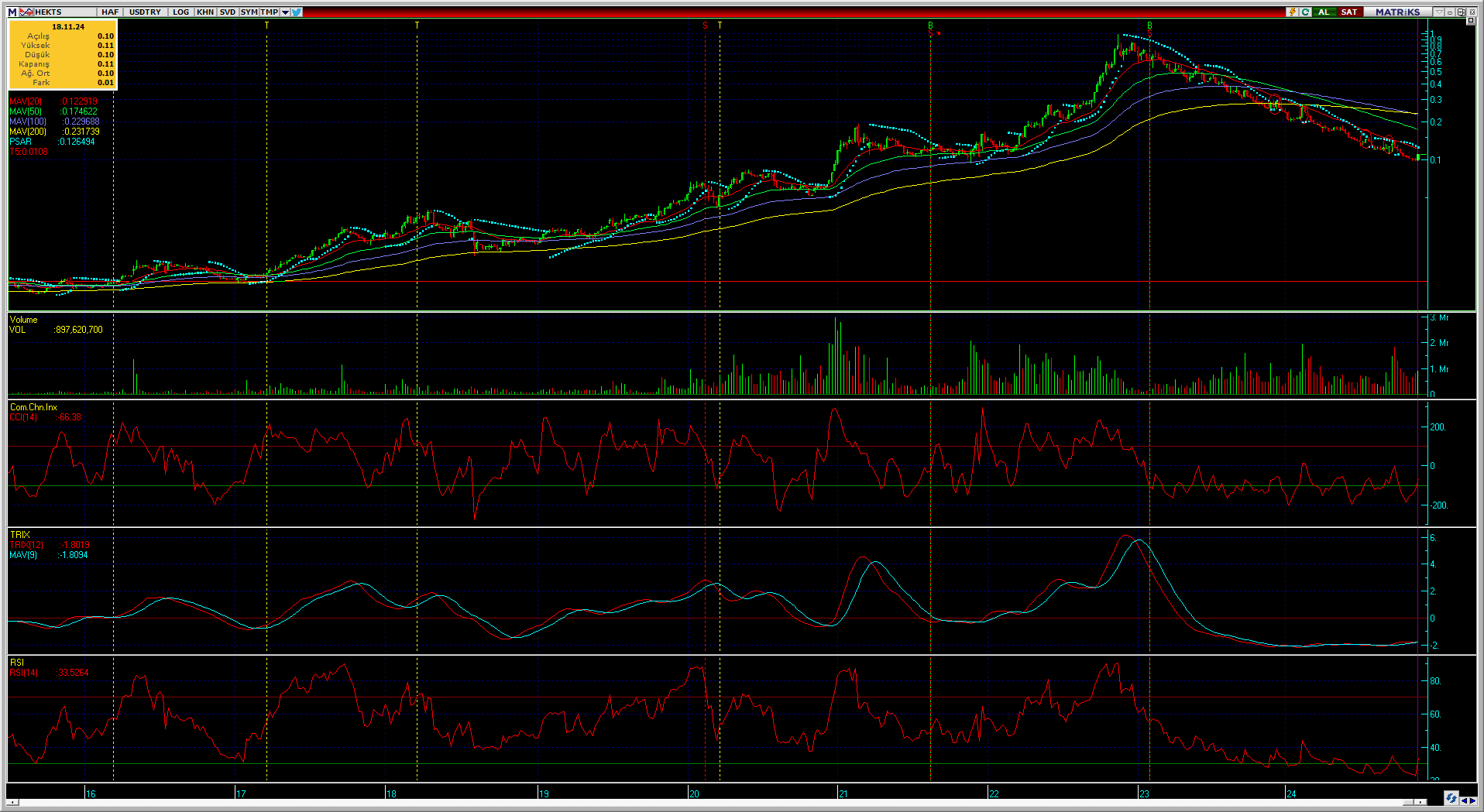Click the TRIX panel title

(19, 535)
